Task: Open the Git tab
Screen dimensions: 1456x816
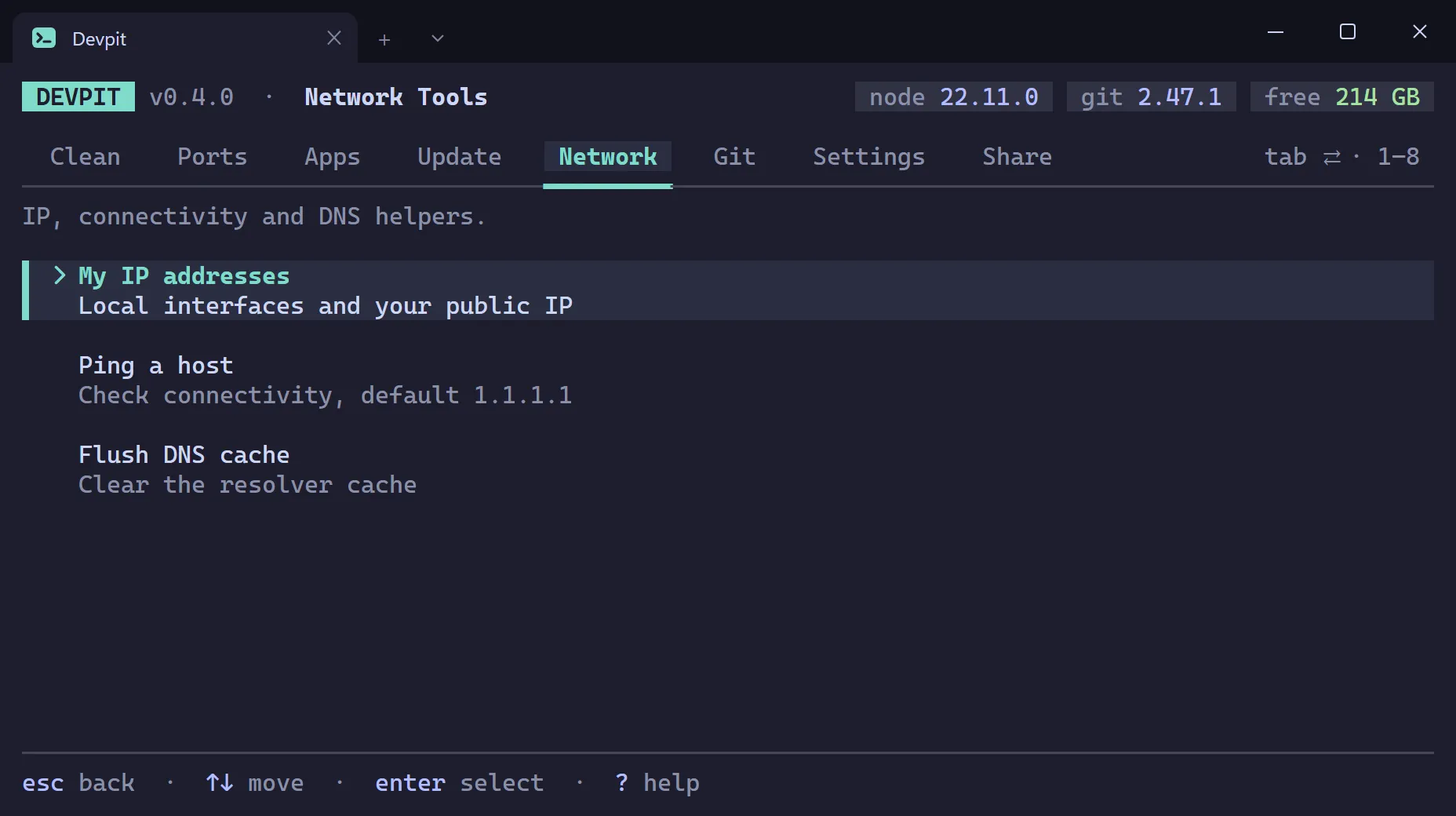Action: click(x=735, y=157)
